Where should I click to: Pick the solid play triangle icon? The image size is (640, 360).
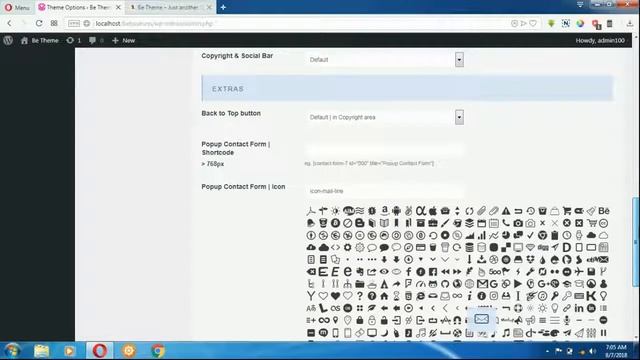coord(518,284)
